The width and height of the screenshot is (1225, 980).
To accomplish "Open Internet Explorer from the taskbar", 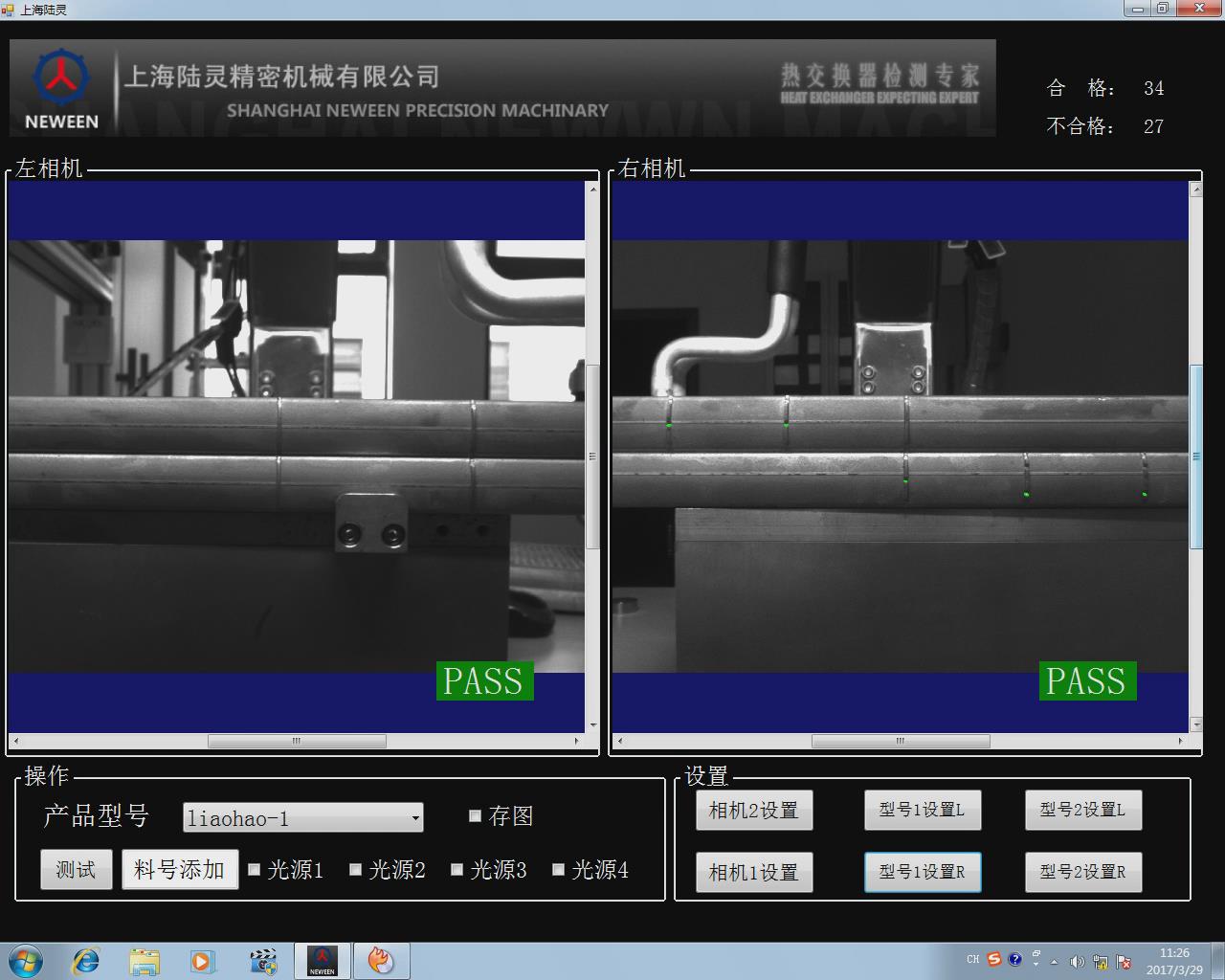I will tap(86, 960).
